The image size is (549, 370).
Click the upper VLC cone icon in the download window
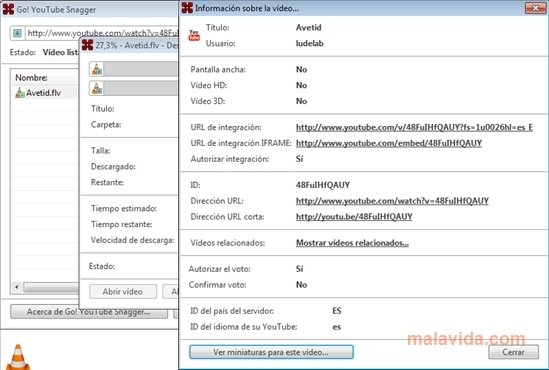97,69
